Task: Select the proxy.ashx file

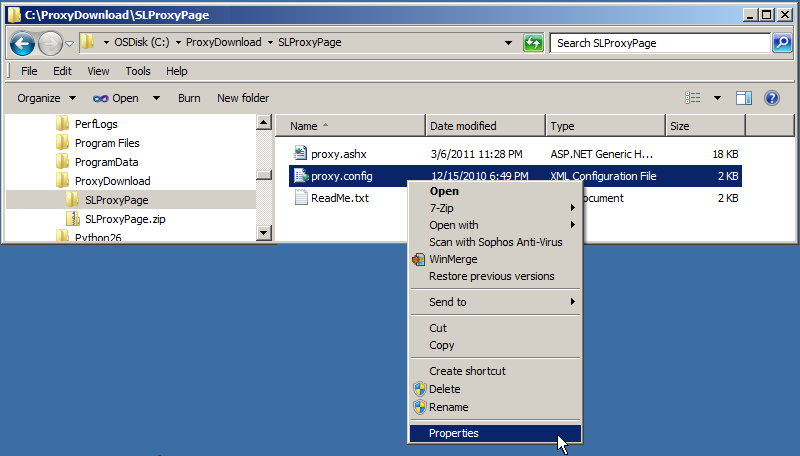Action: (339, 154)
